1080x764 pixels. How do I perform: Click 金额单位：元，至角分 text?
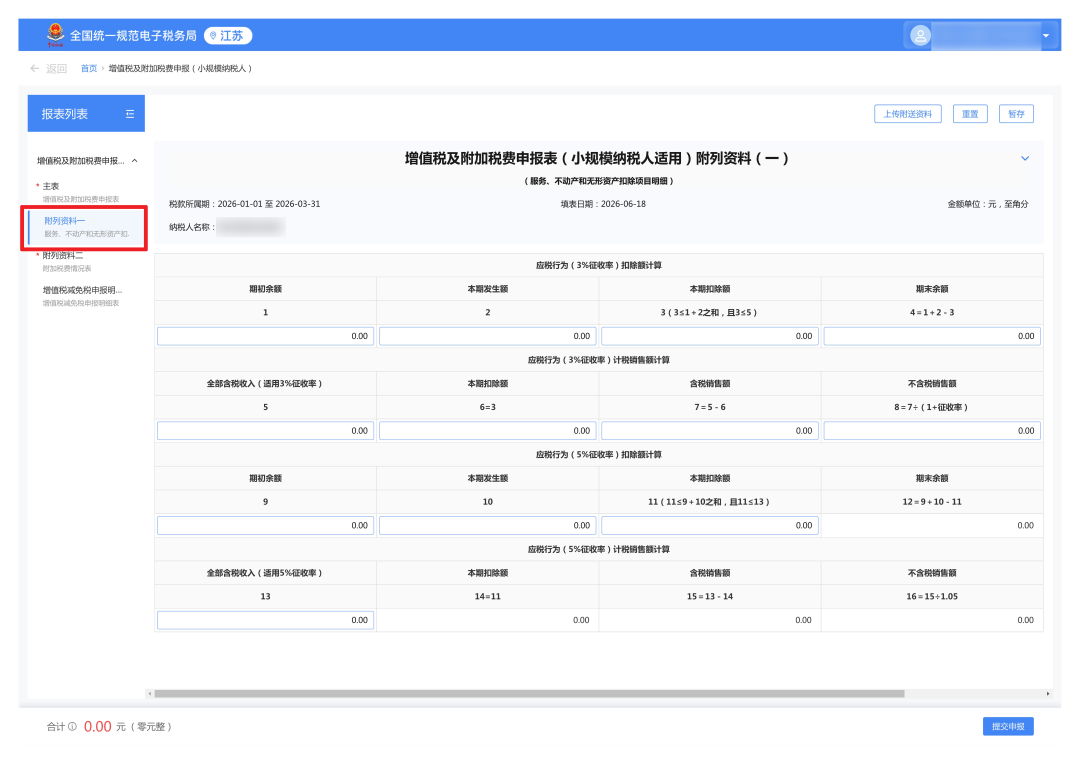[988, 204]
